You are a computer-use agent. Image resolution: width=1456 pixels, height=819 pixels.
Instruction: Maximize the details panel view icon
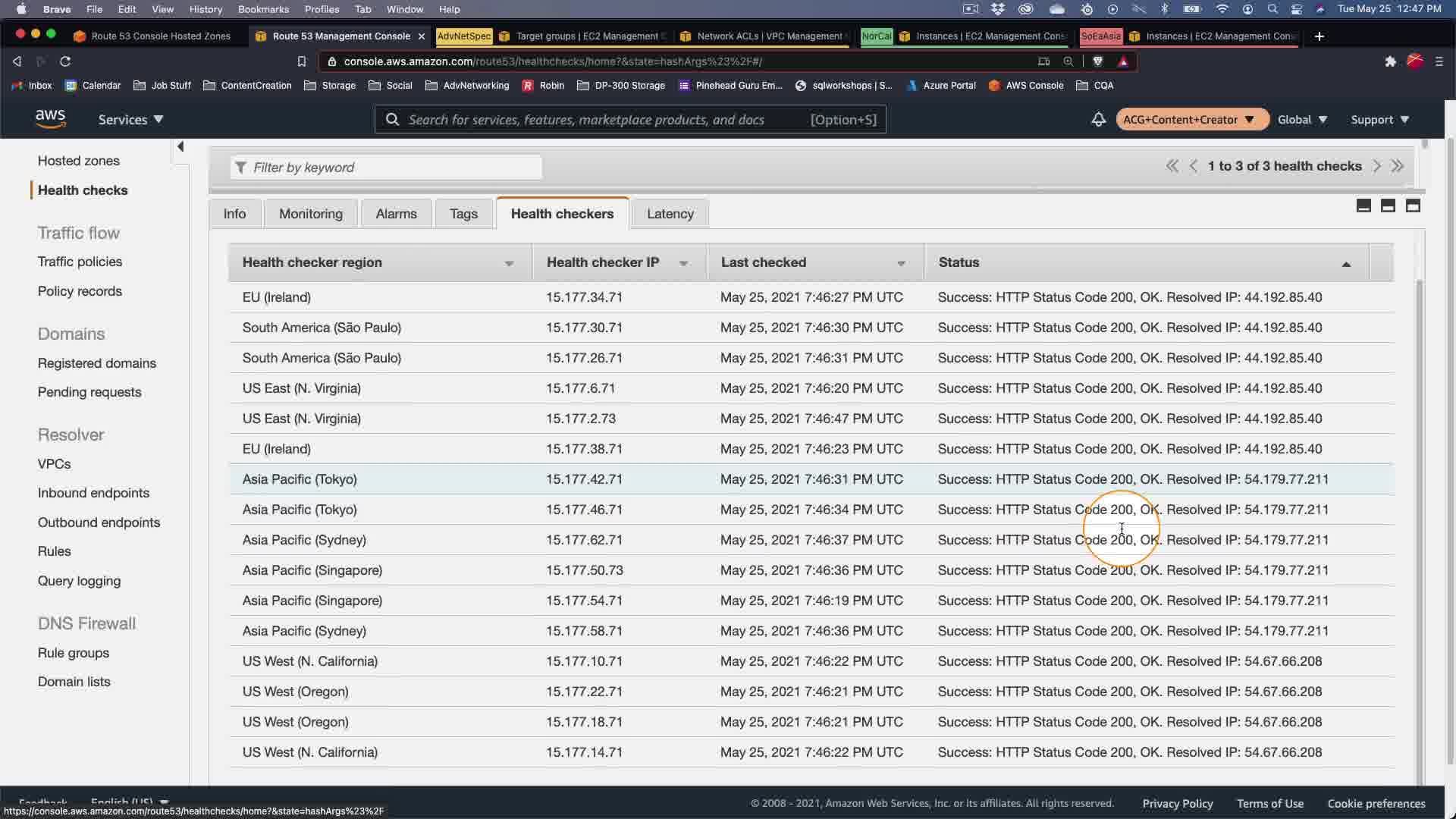click(1413, 206)
